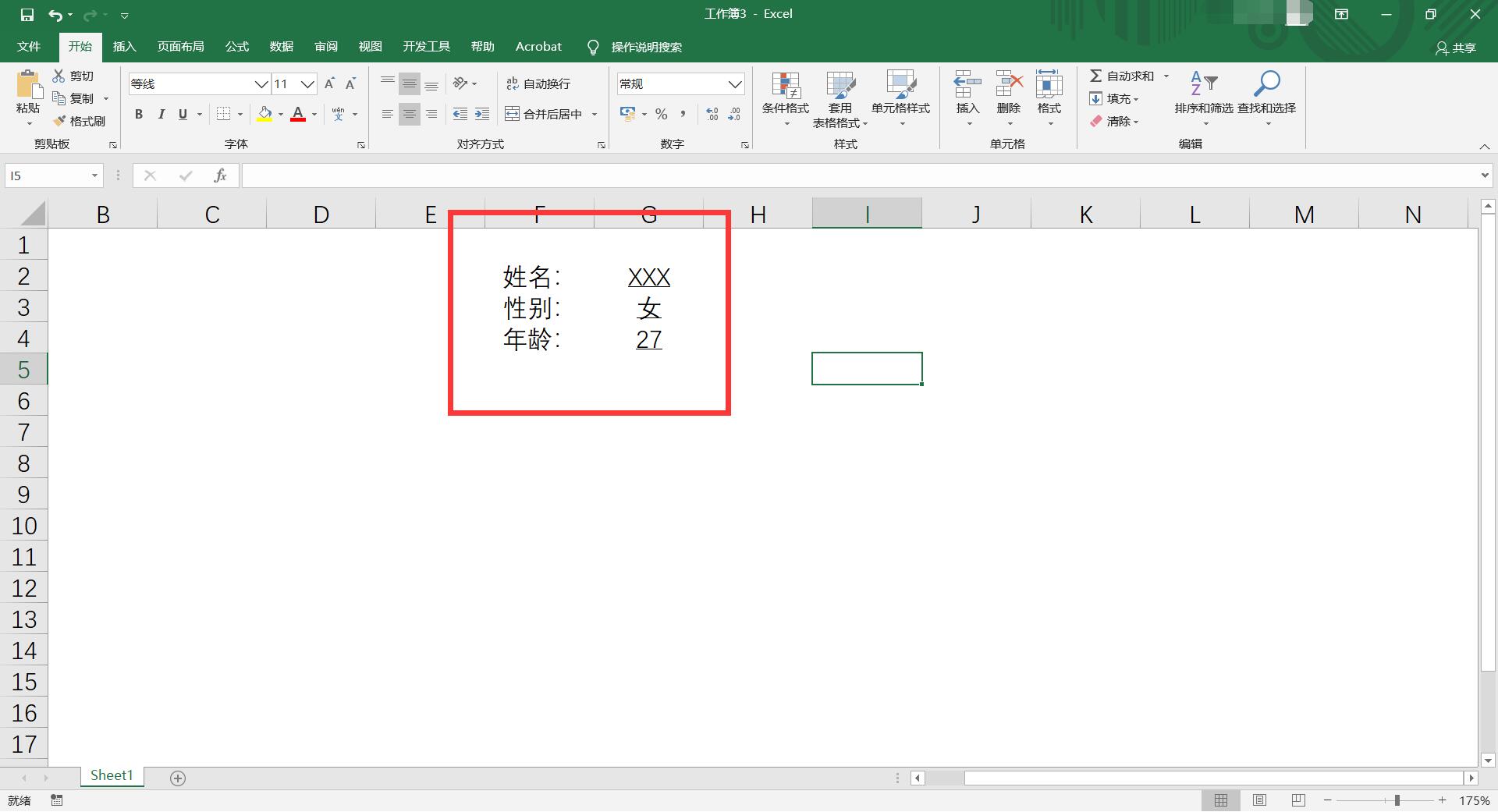Enable center alignment
The image size is (1498, 812).
pos(409,114)
